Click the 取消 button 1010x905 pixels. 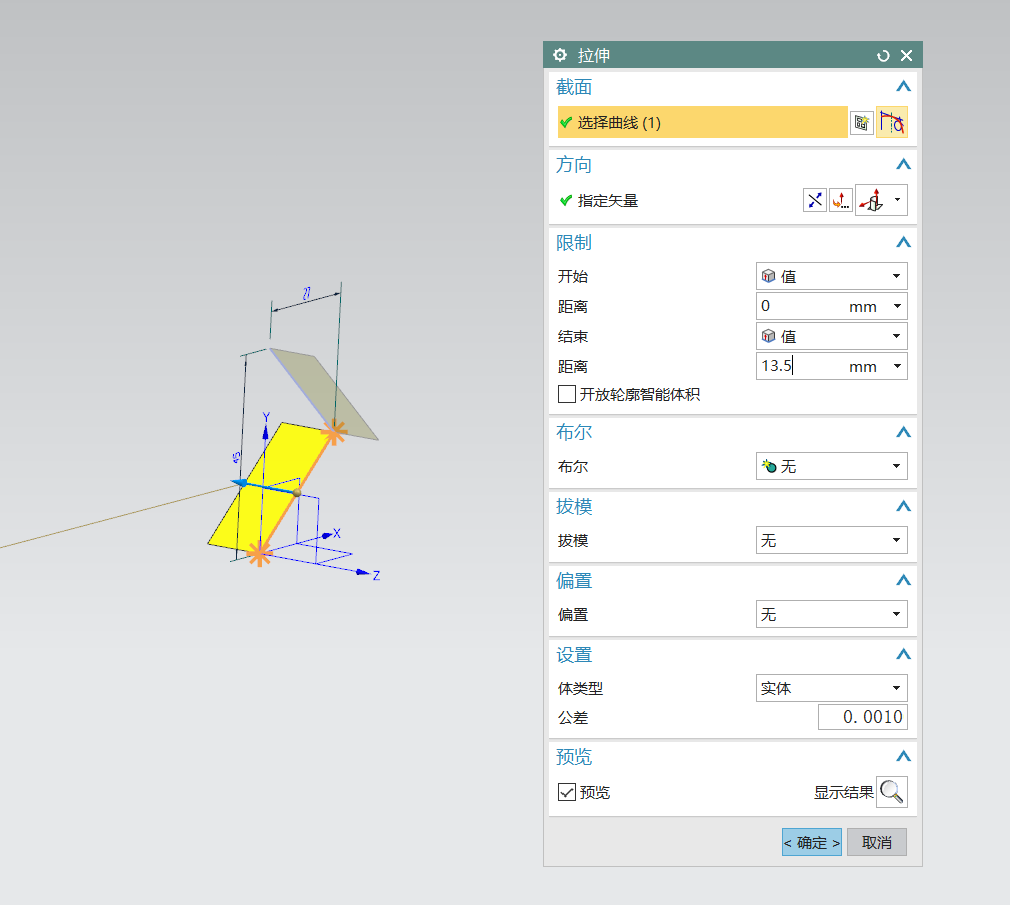tap(877, 842)
